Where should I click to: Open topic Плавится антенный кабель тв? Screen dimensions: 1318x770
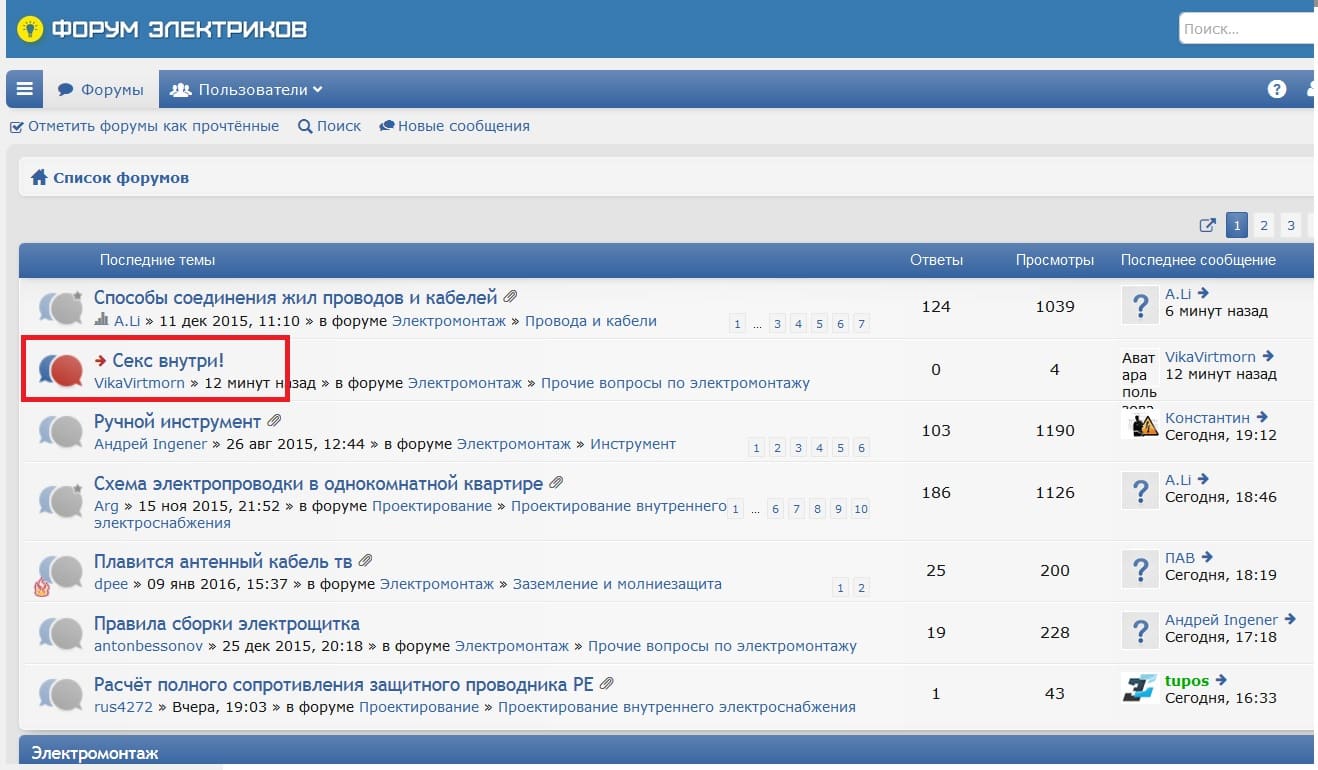click(x=224, y=561)
